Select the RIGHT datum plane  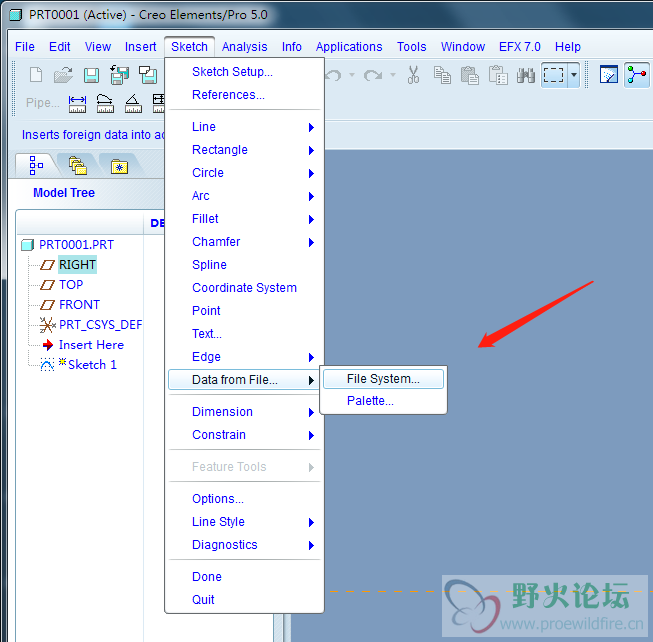point(77,265)
